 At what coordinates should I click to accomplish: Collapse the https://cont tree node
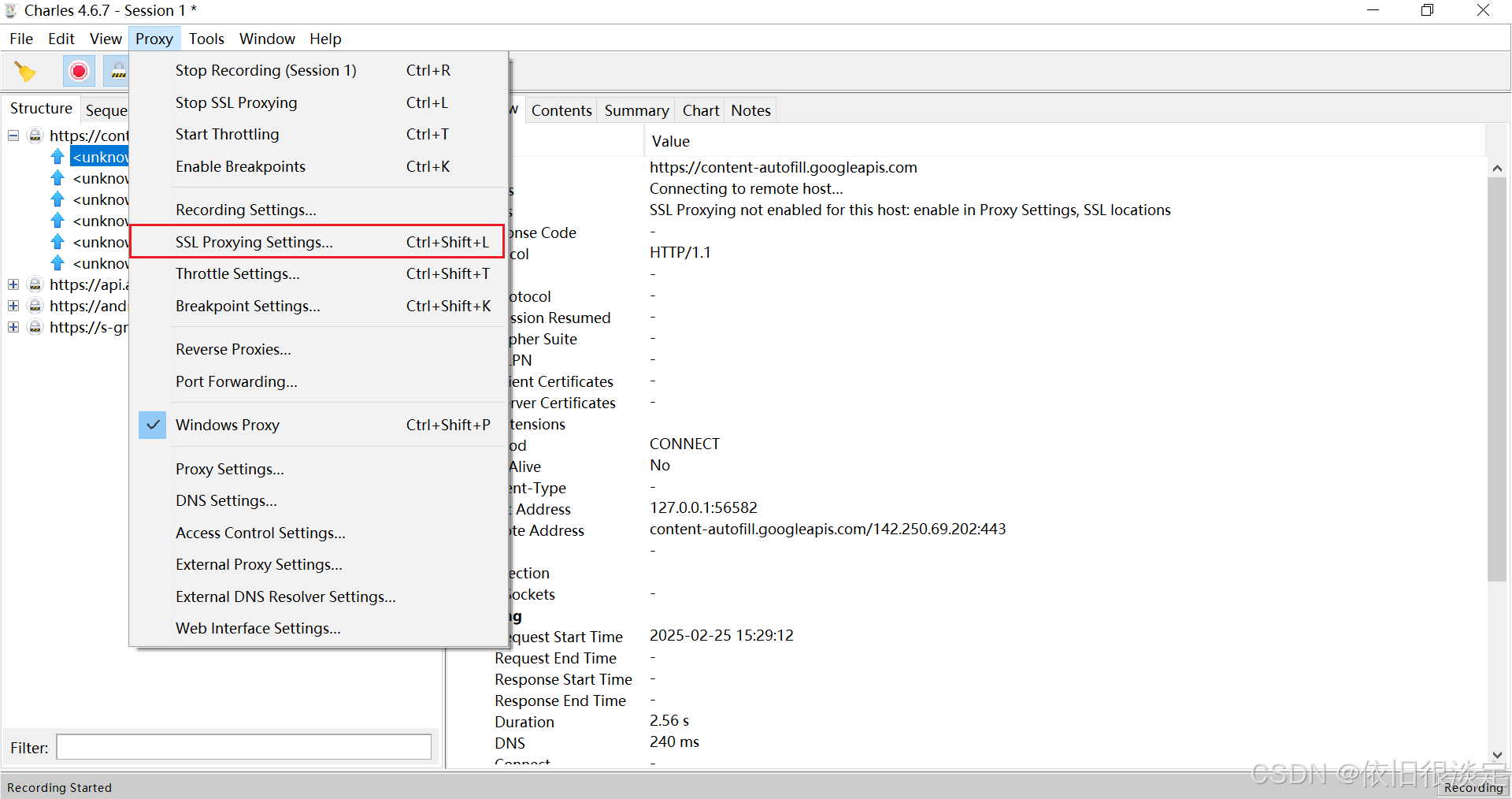click(x=13, y=136)
